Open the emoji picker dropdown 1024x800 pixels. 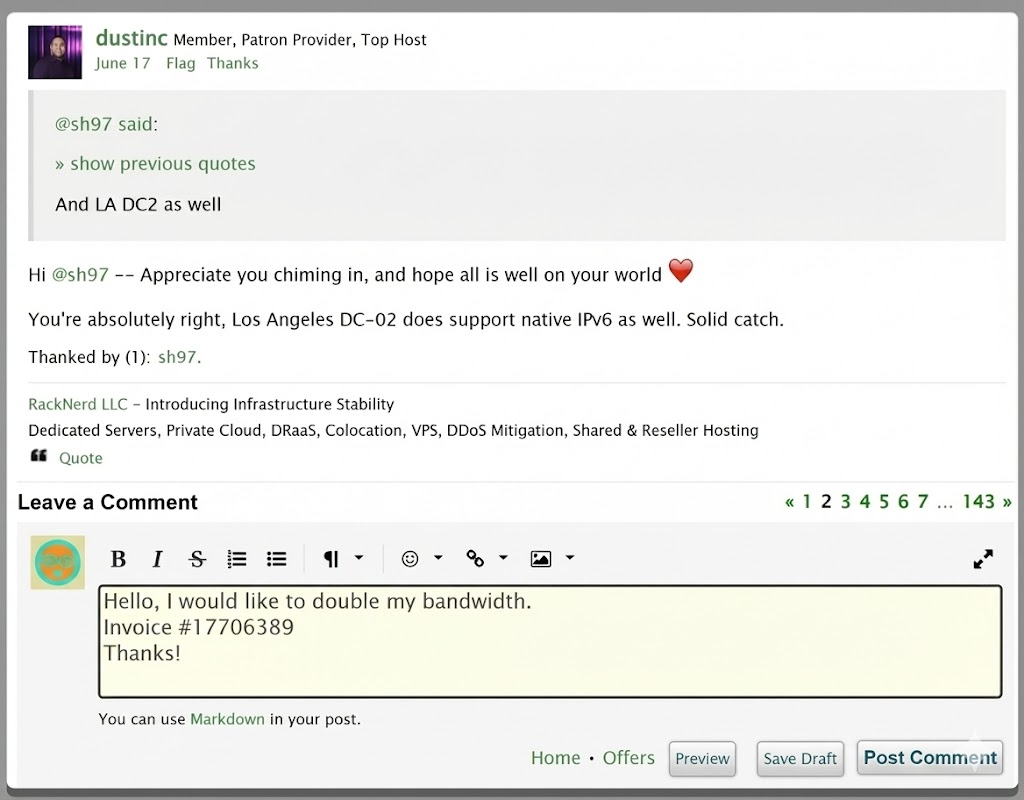(x=421, y=559)
